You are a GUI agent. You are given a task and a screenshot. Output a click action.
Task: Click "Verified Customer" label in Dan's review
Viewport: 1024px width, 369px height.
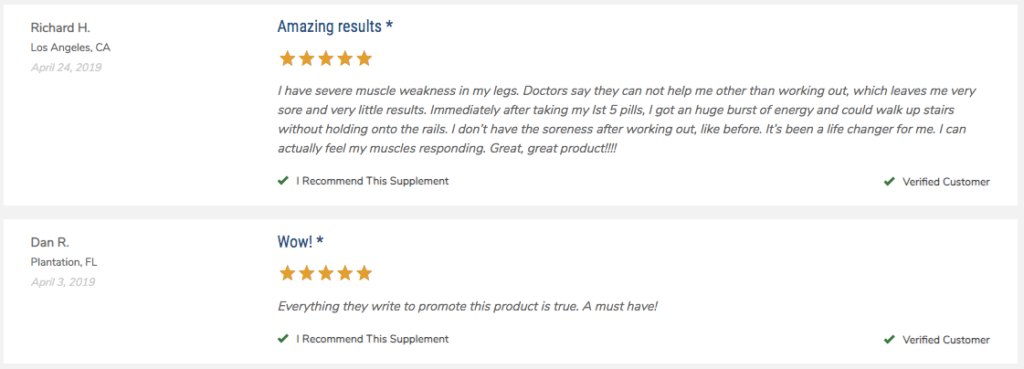pyautogui.click(x=946, y=340)
